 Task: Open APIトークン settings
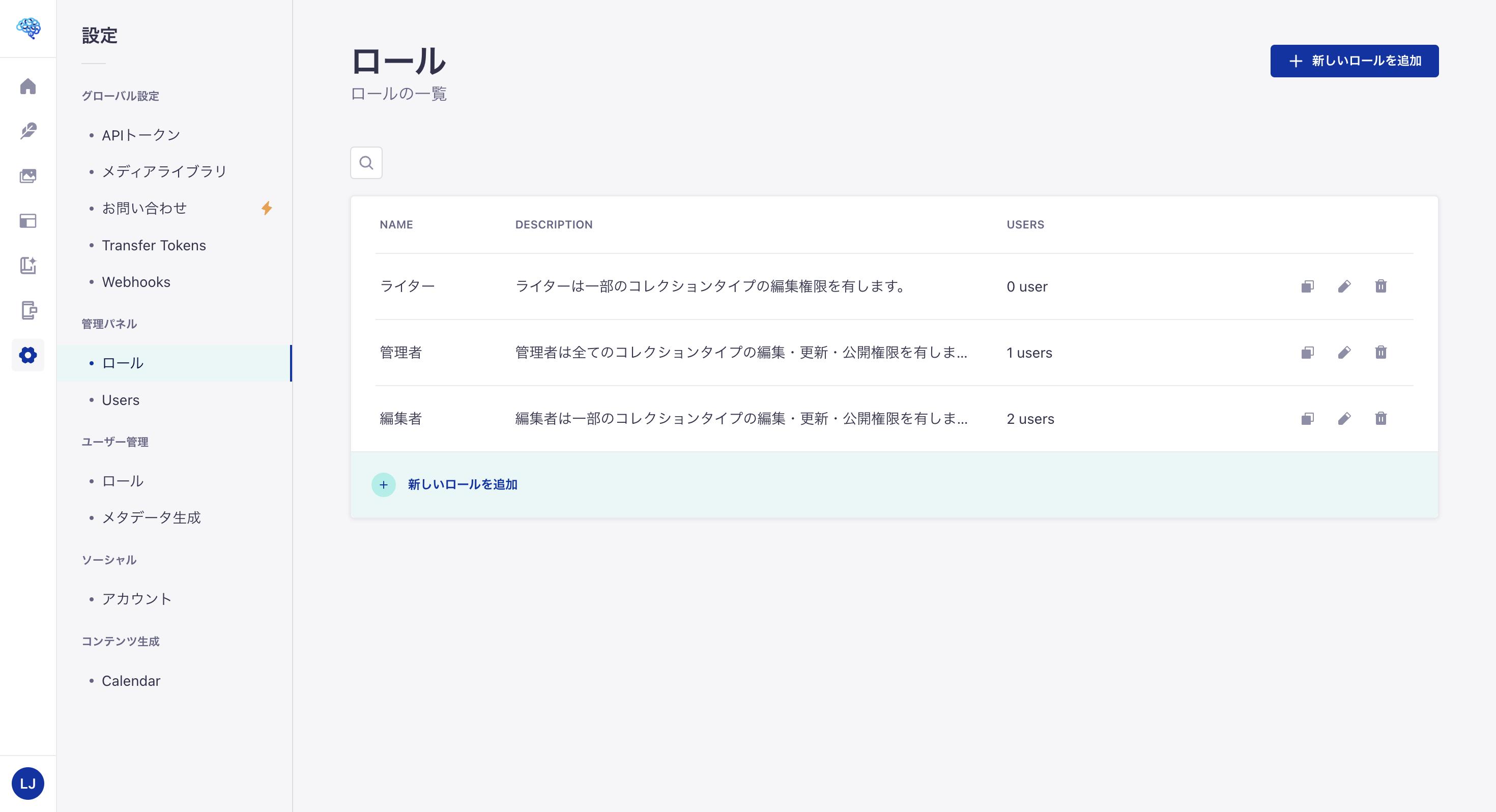pos(140,134)
